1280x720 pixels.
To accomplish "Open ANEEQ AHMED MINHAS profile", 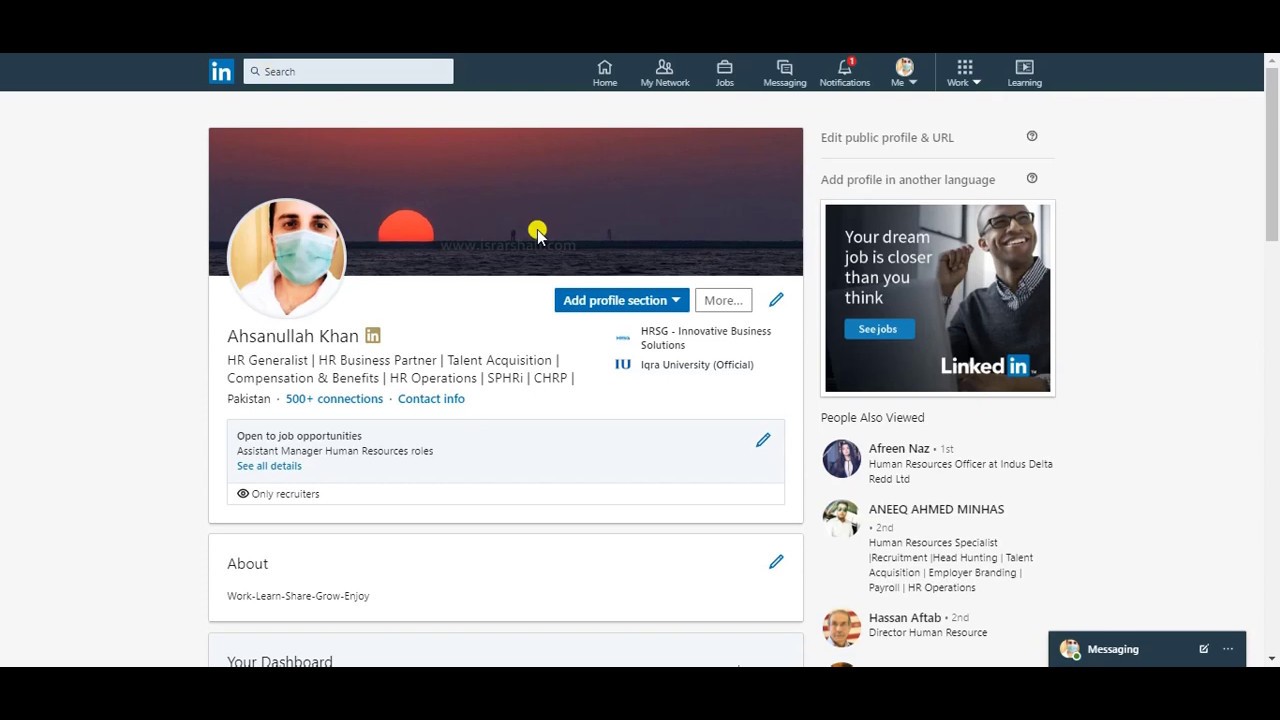I will (936, 509).
